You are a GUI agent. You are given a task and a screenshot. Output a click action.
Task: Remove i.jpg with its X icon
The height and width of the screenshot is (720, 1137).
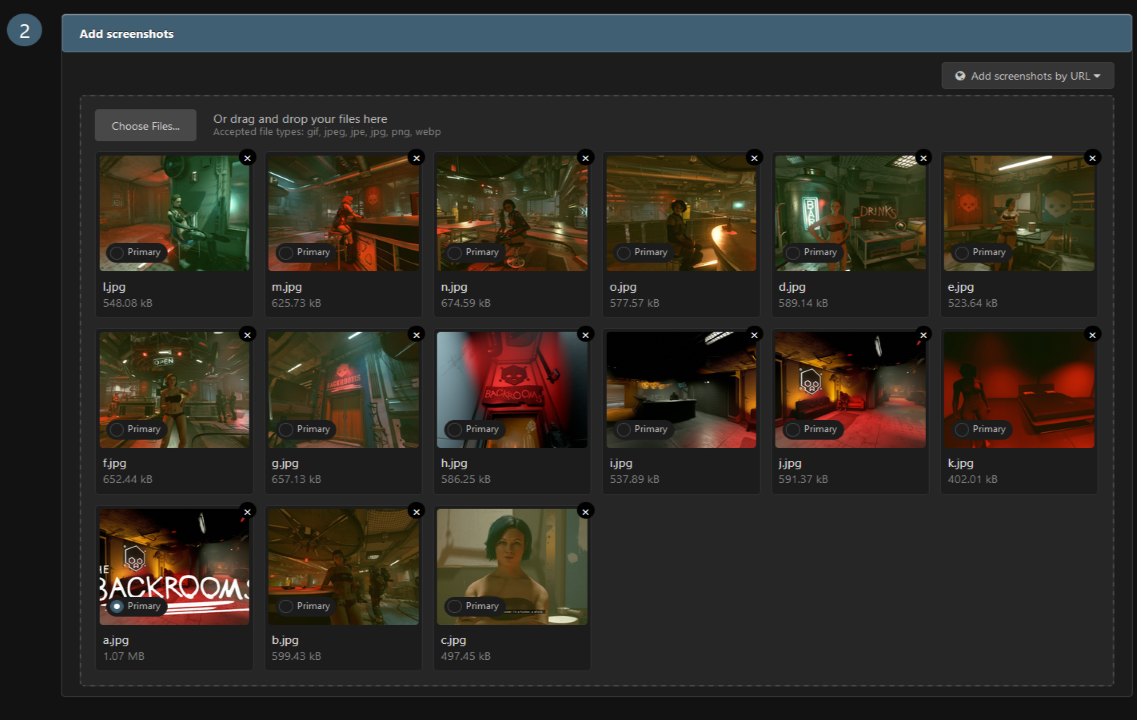tap(754, 334)
